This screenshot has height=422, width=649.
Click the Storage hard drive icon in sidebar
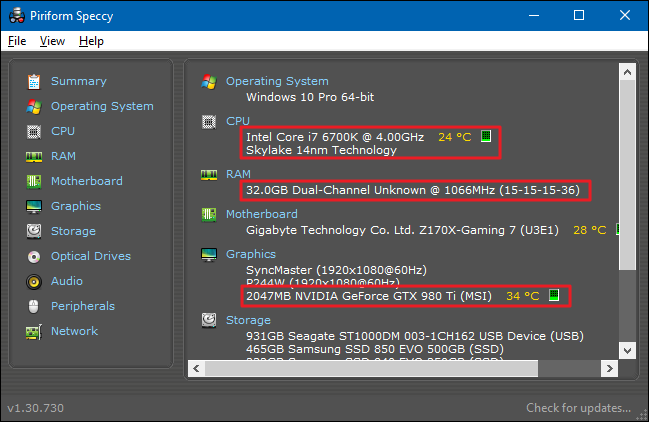tap(34, 231)
